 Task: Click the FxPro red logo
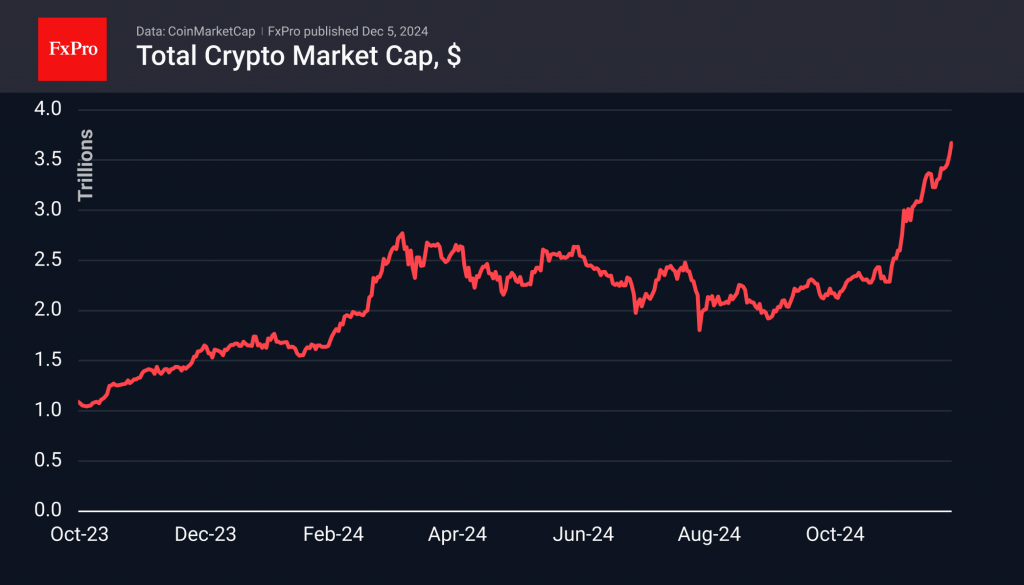(x=72, y=47)
